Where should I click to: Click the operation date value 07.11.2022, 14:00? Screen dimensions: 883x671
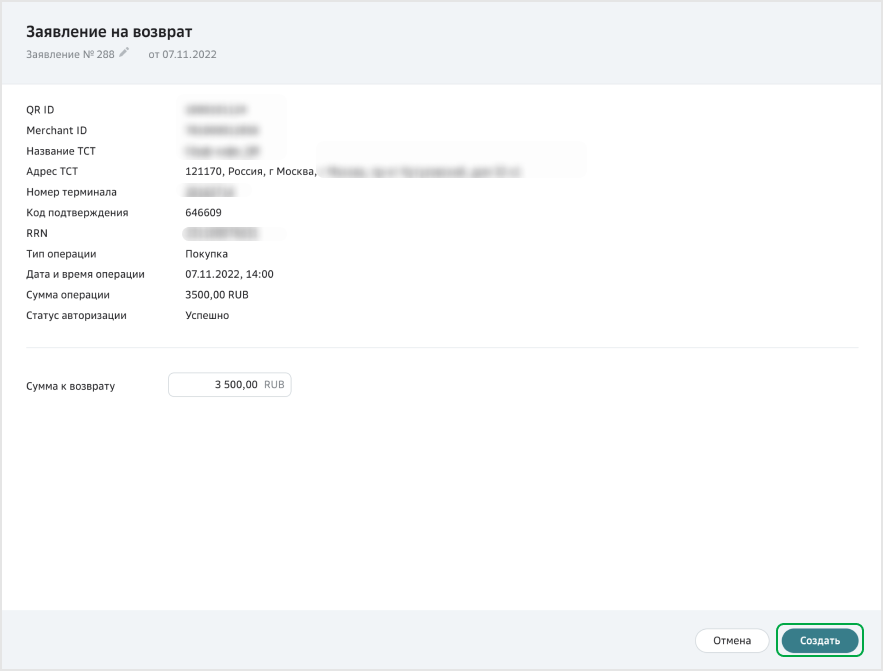coord(229,274)
